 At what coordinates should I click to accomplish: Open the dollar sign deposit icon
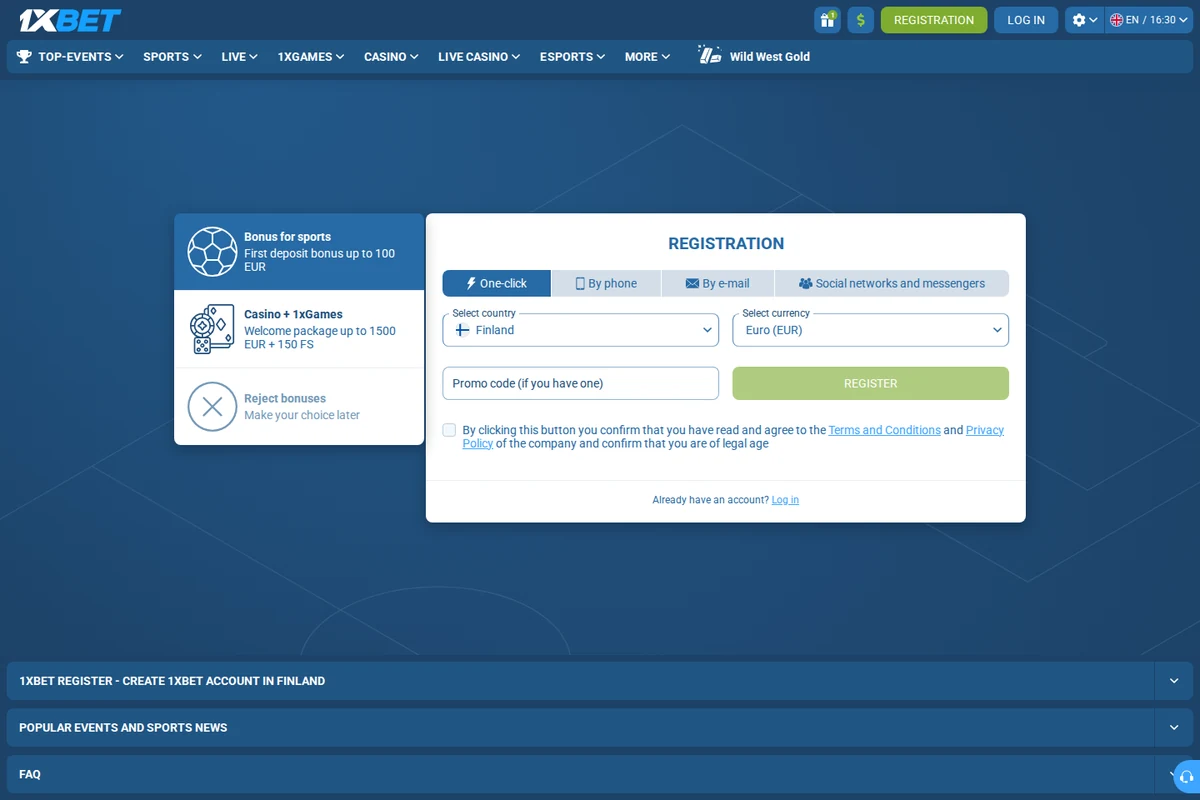pos(861,20)
